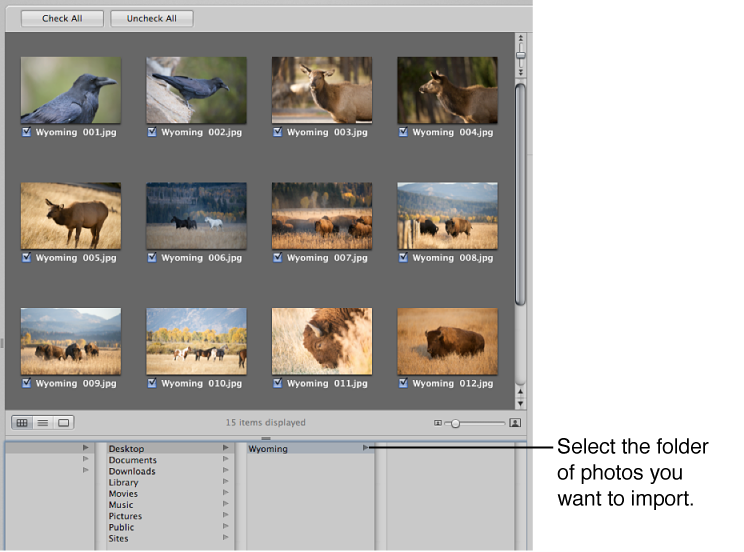The image size is (744, 552).
Task: Select the Music folder
Action: click(x=170, y=505)
